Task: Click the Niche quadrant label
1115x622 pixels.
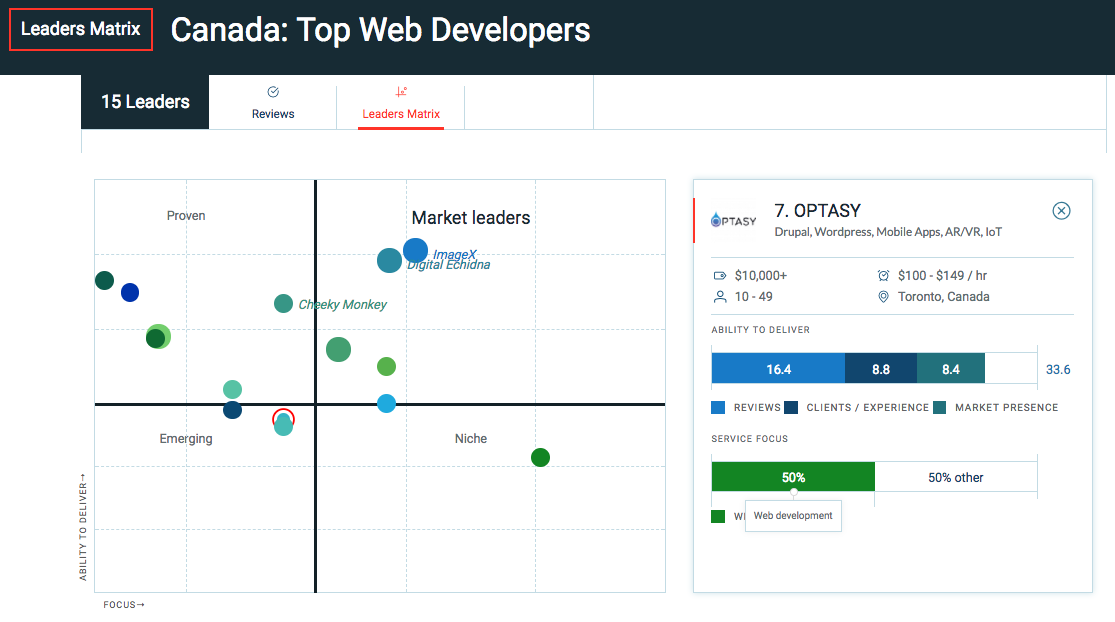Action: click(471, 439)
